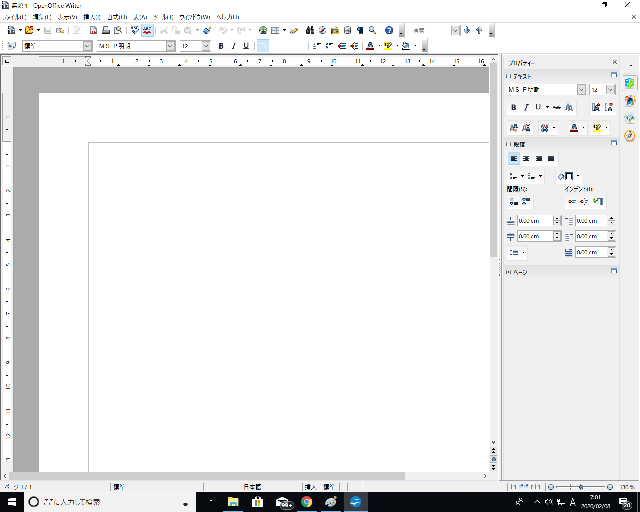Screen dimensions: 640x512
Task: Click the Insert Table toolbar icon
Action: pos(276,31)
